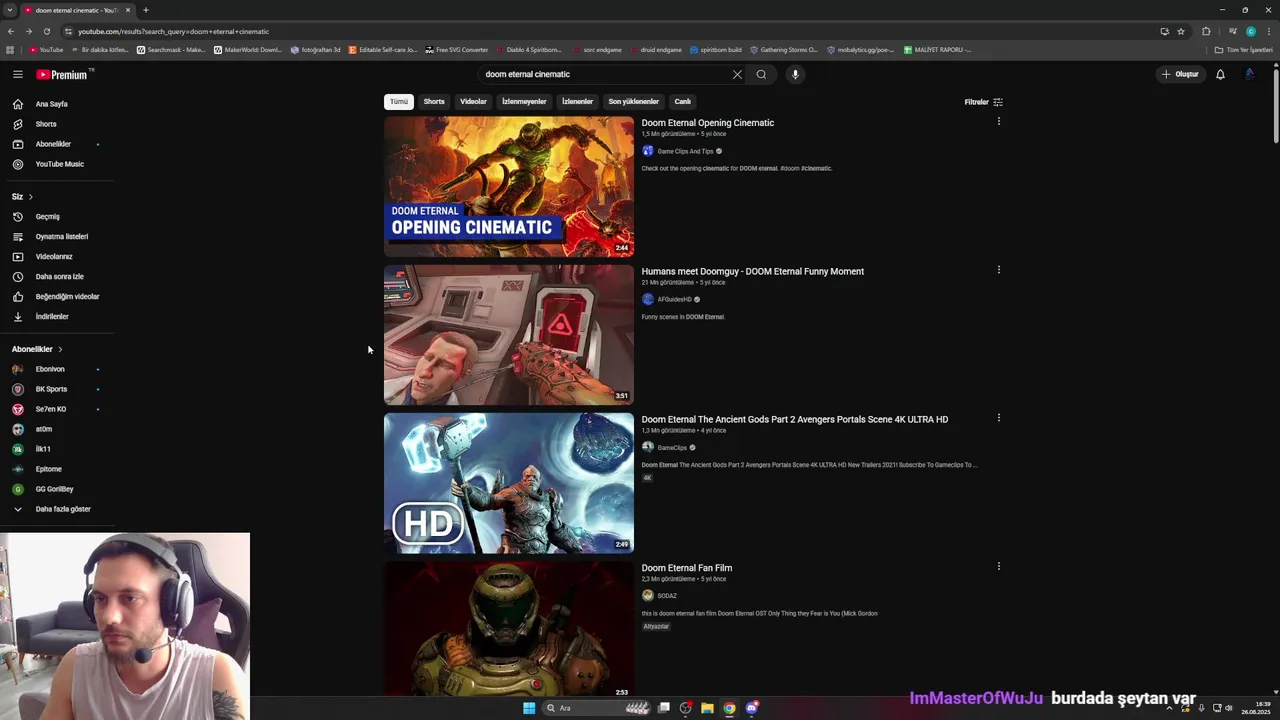Viewport: 1280px width, 720px height.
Task: Open more options for Opening Cinematic video
Action: 998,122
